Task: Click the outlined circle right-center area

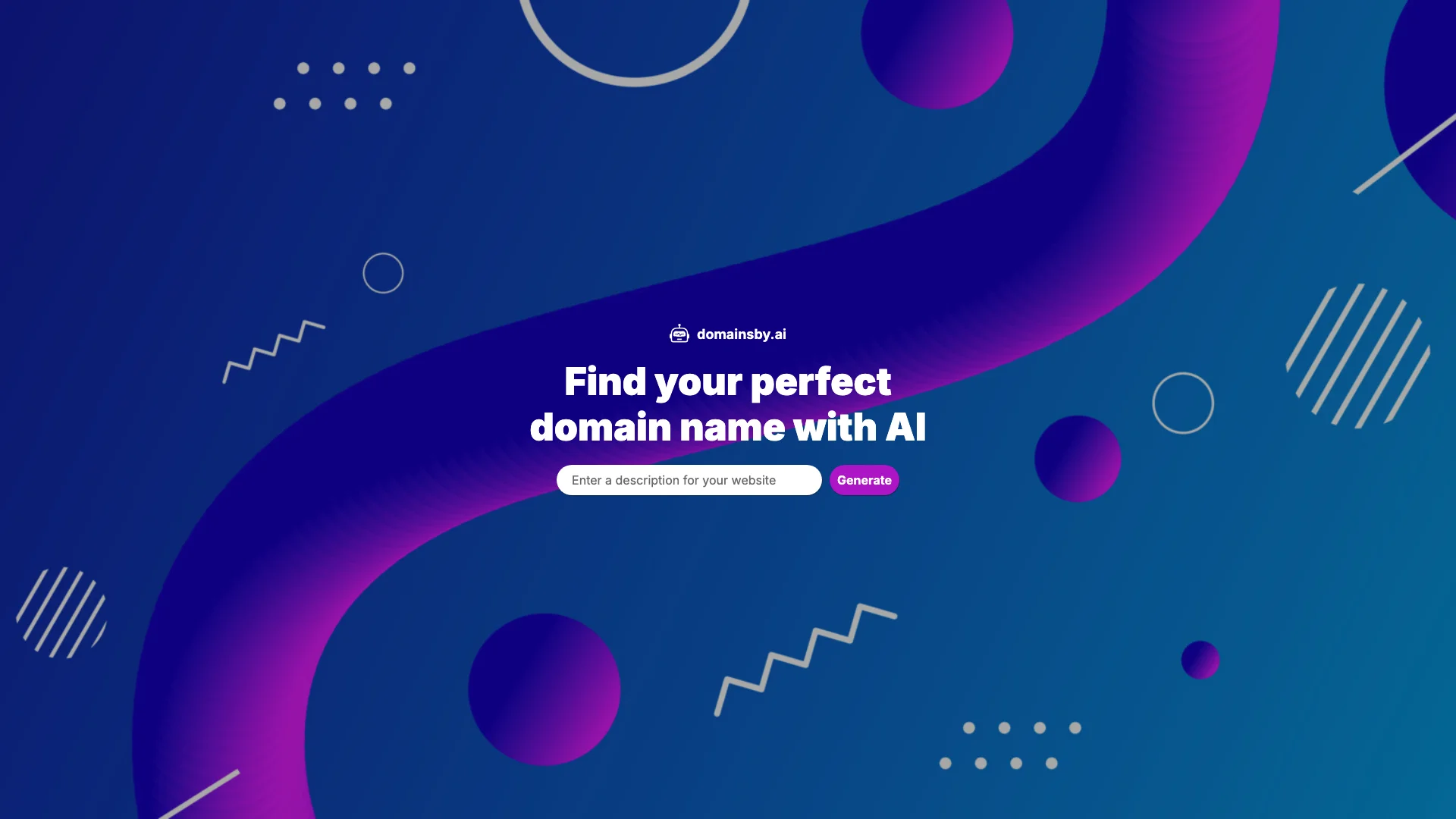Action: [1182, 402]
